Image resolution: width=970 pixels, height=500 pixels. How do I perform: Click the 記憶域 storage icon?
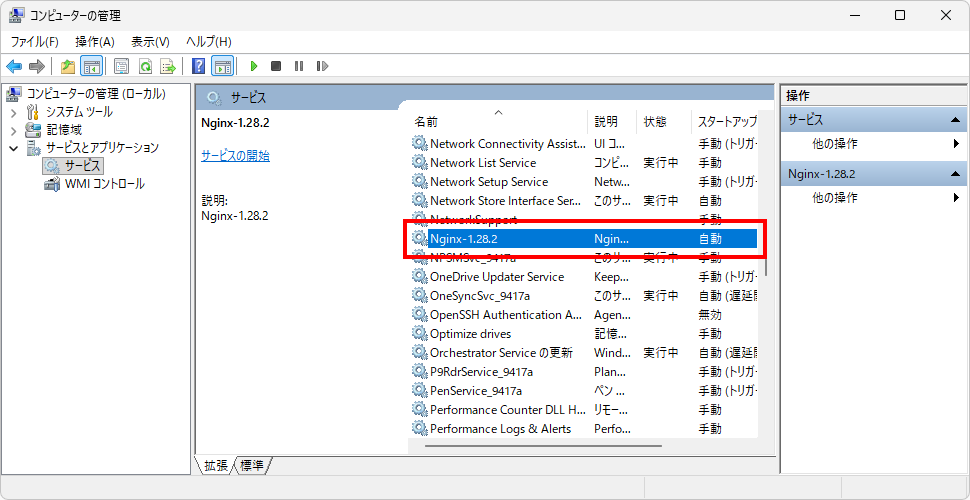pos(33,130)
